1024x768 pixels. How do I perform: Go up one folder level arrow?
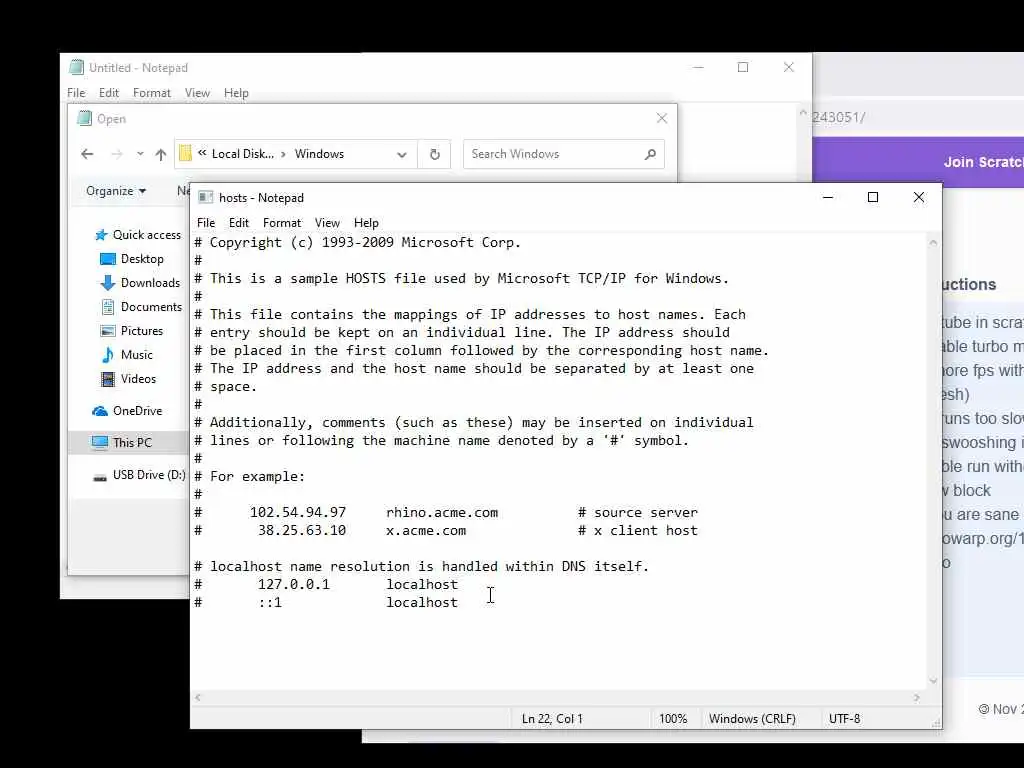tap(161, 154)
